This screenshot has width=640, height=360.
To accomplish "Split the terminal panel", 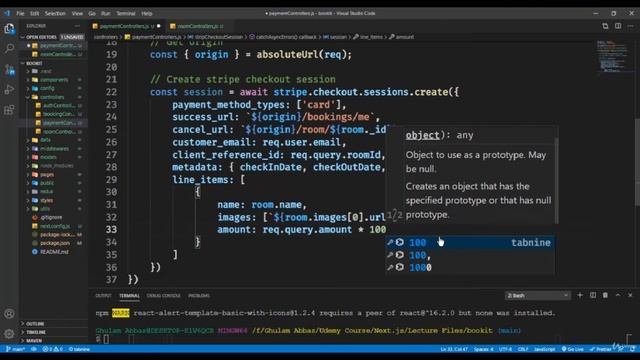I will tap(593, 295).
